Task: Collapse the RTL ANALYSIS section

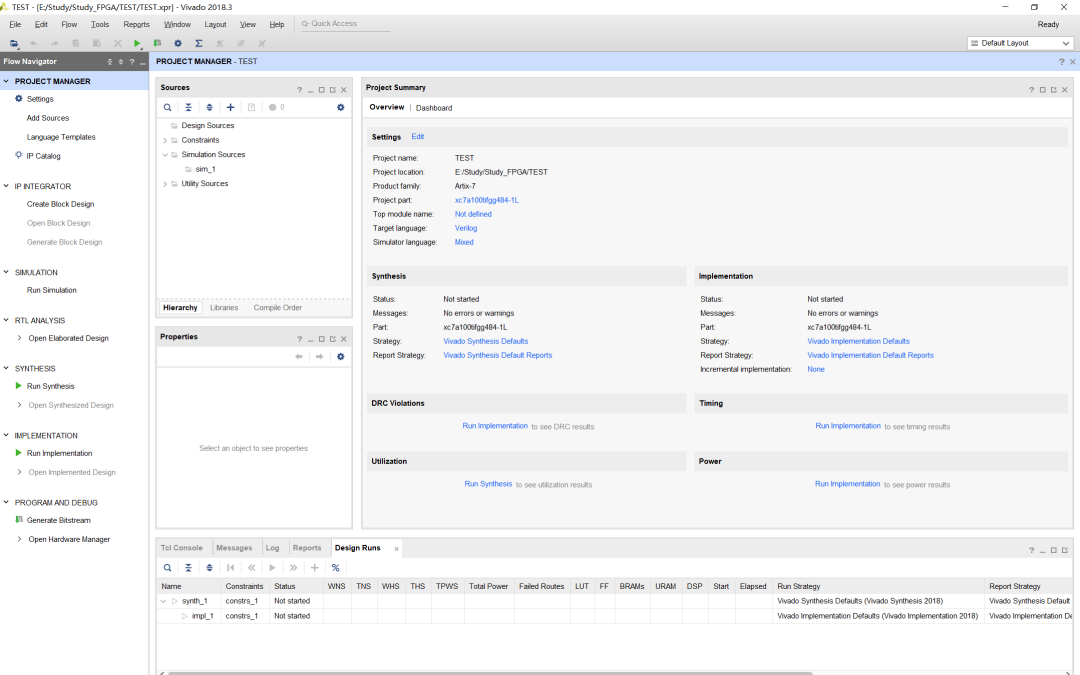Action: click(x=6, y=320)
